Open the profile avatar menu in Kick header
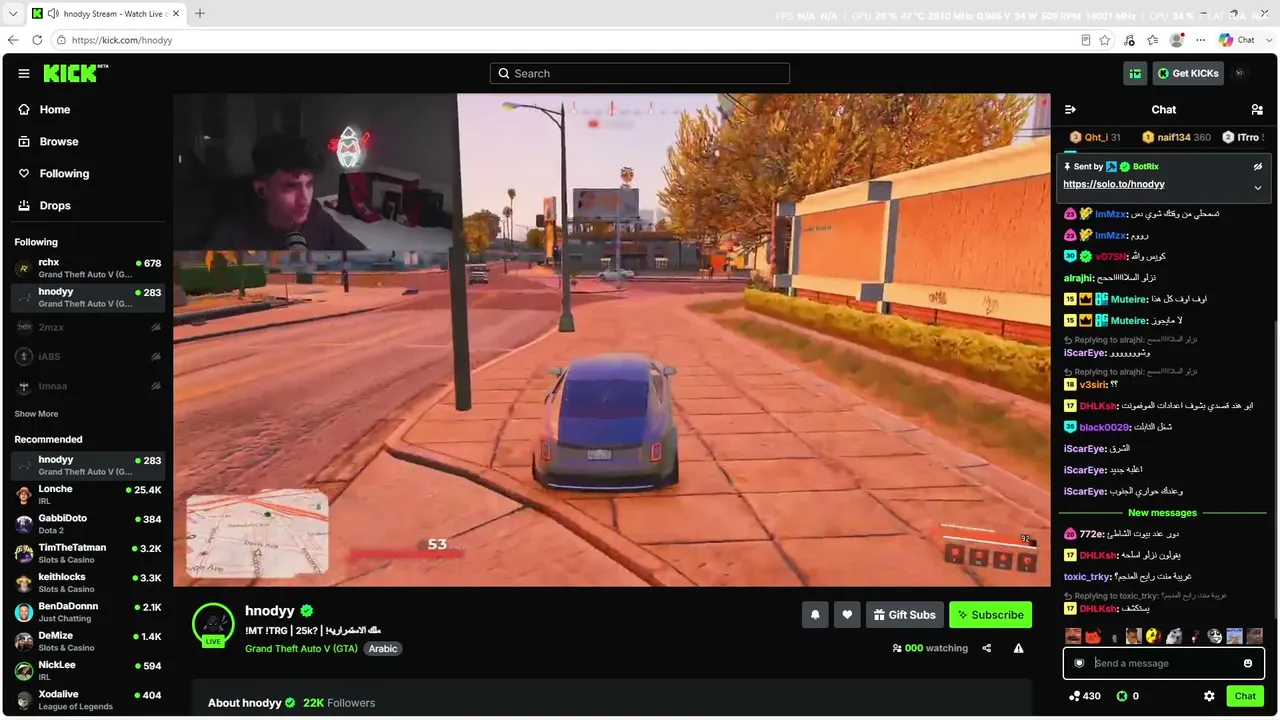1280x720 pixels. pos(1240,73)
